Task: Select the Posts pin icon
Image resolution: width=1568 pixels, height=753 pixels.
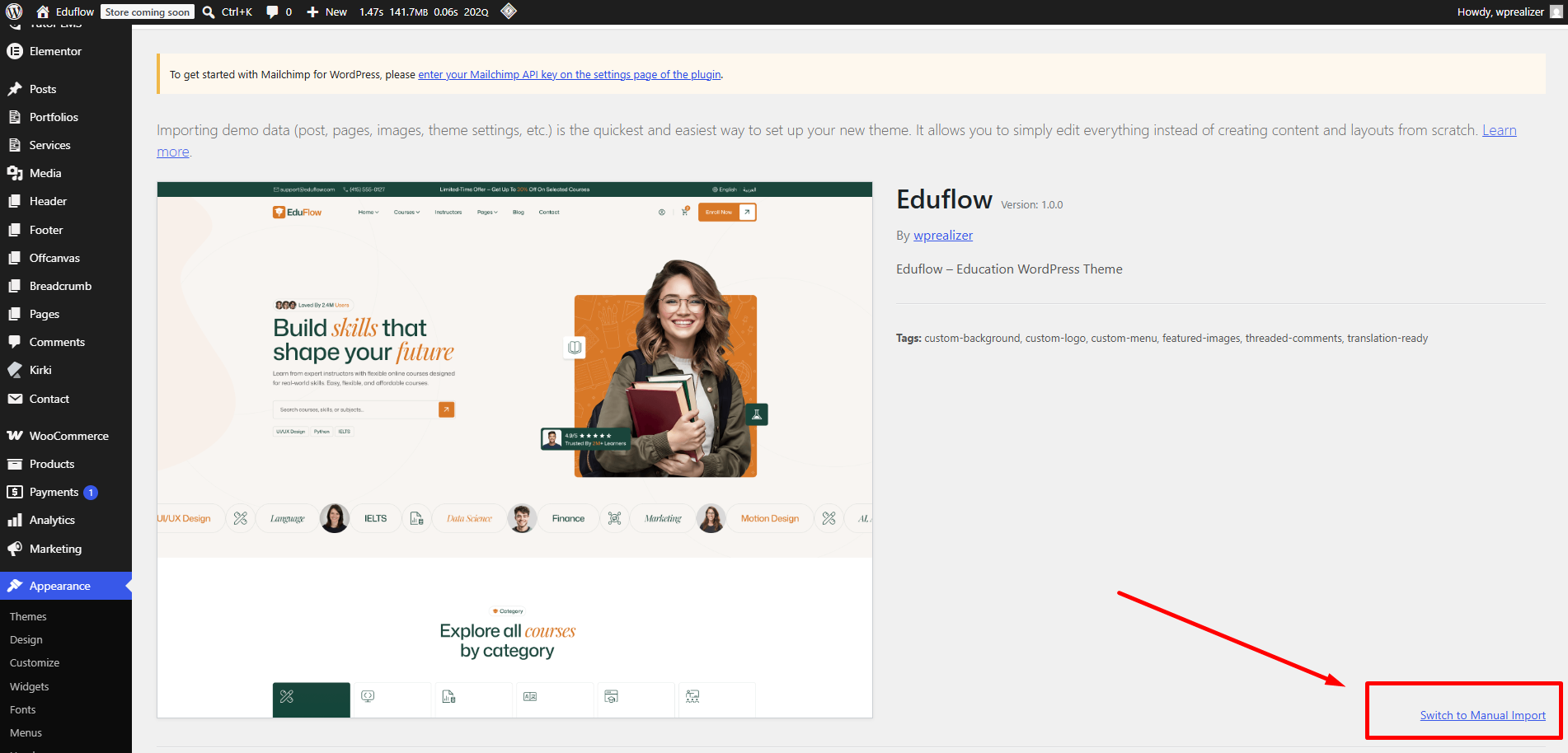Action: pyautogui.click(x=15, y=89)
